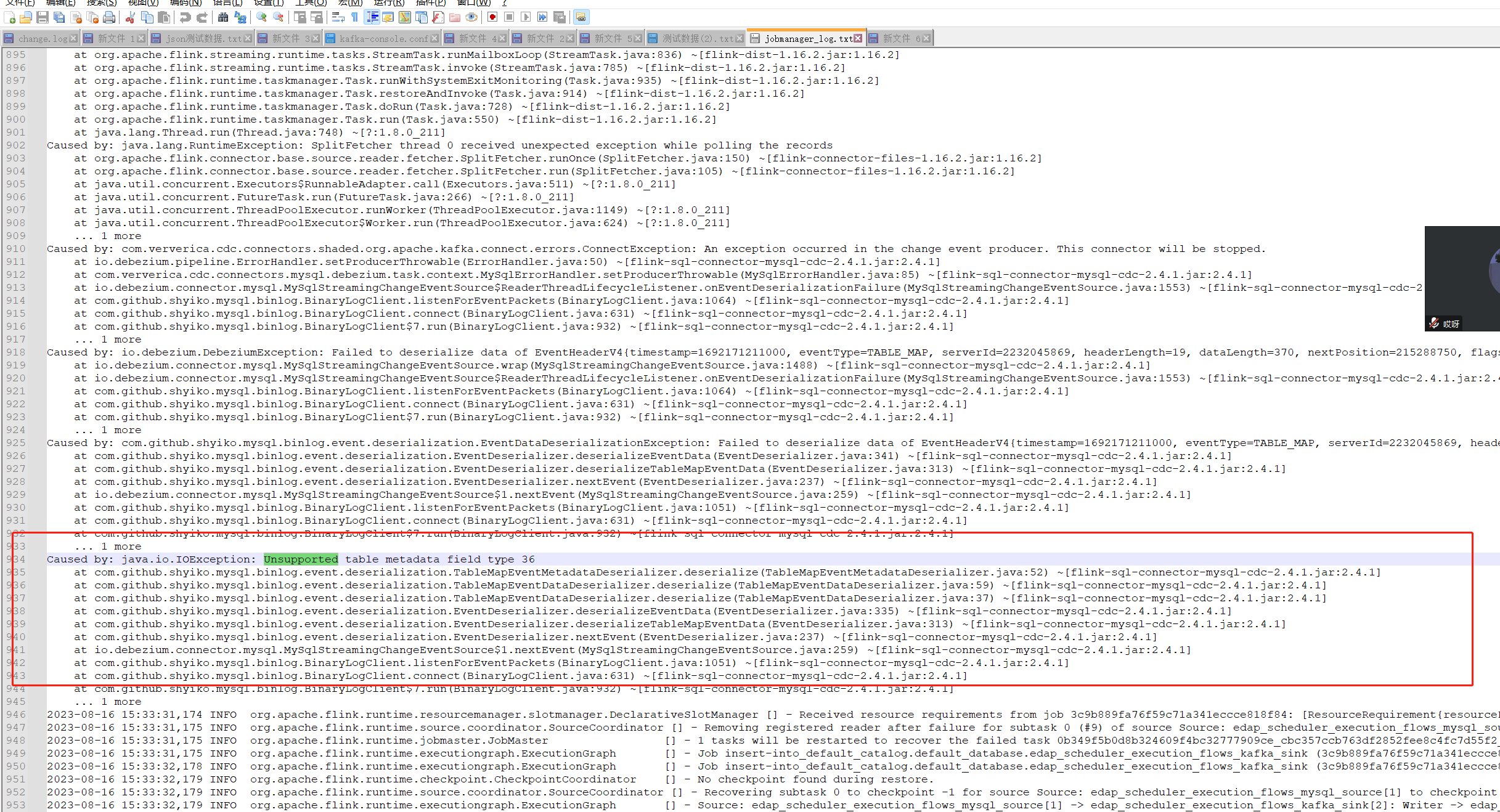This screenshot has height=812, width=1500.
Task: Toggle the indent guide button
Action: 372,17
